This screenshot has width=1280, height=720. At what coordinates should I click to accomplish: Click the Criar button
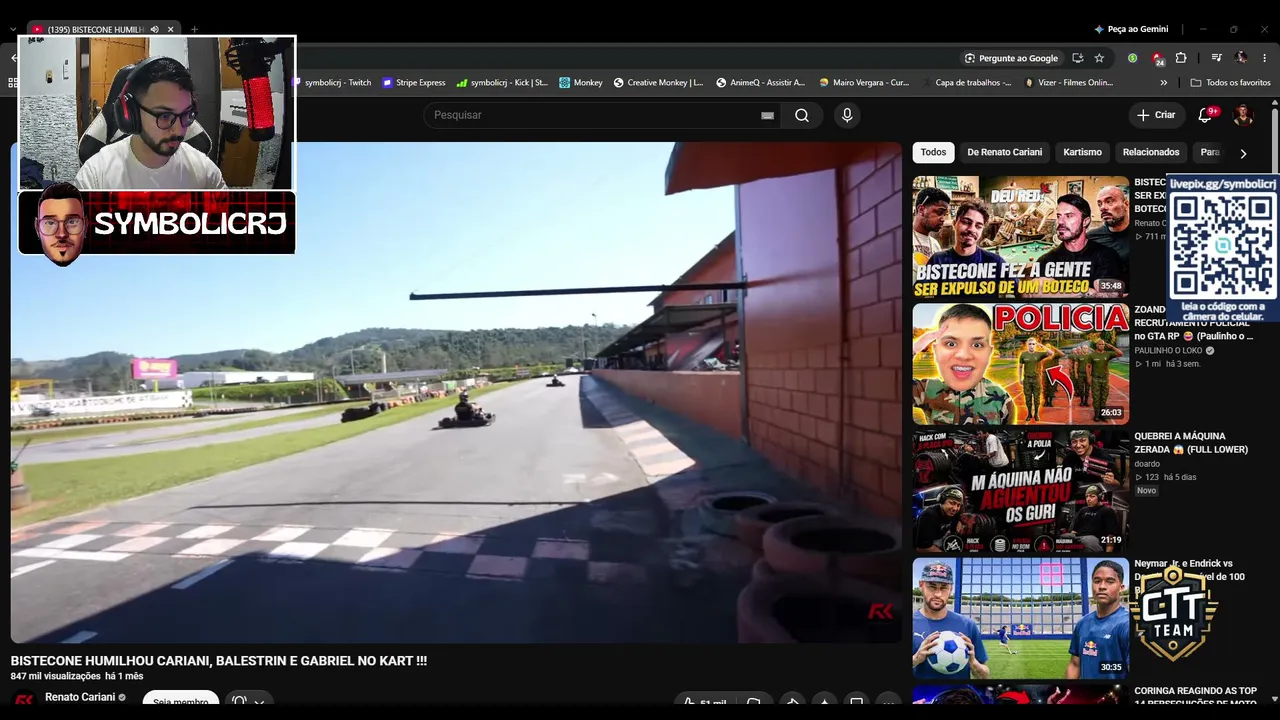pyautogui.click(x=1156, y=115)
